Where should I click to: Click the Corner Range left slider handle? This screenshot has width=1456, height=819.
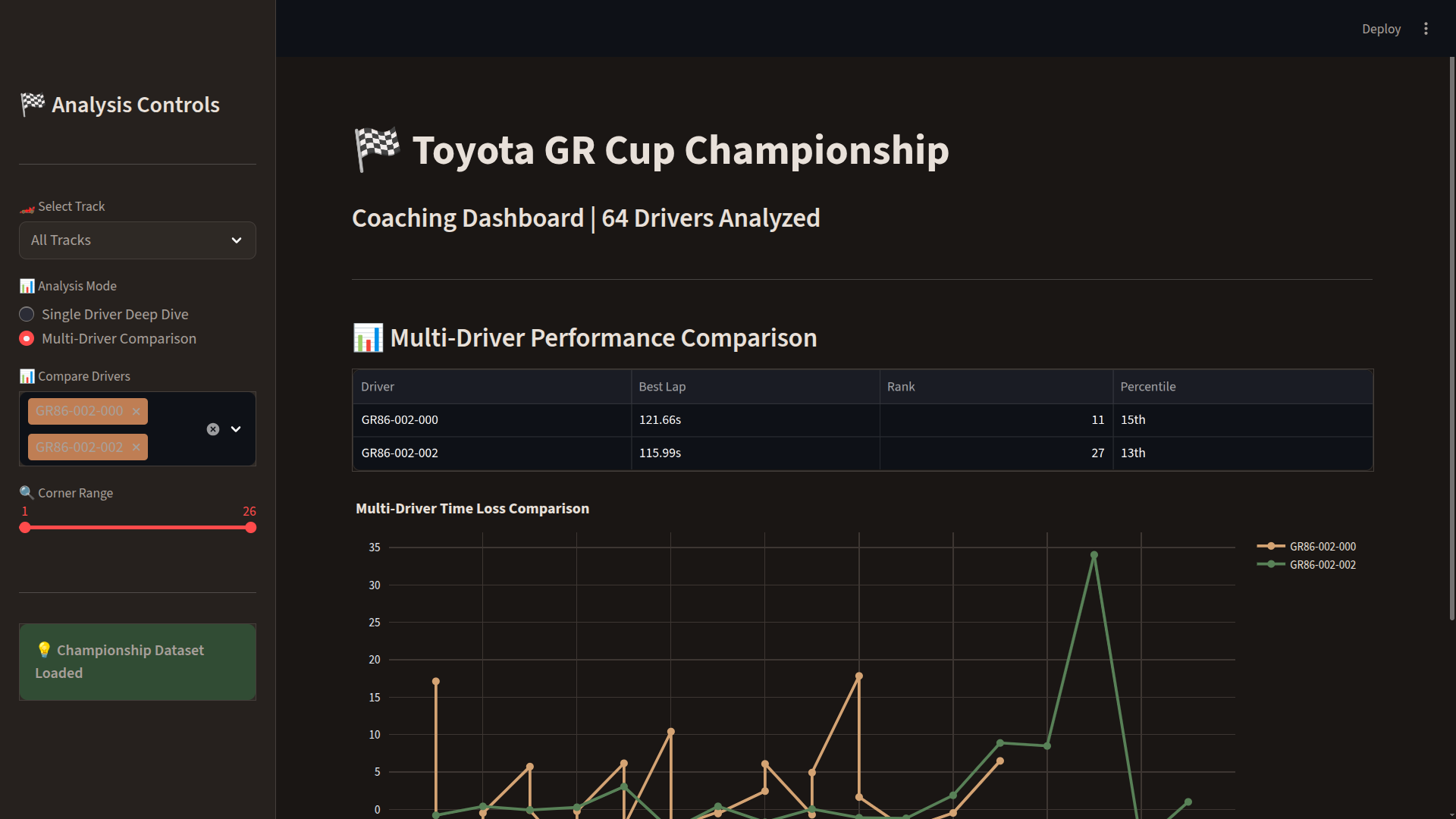(x=25, y=528)
